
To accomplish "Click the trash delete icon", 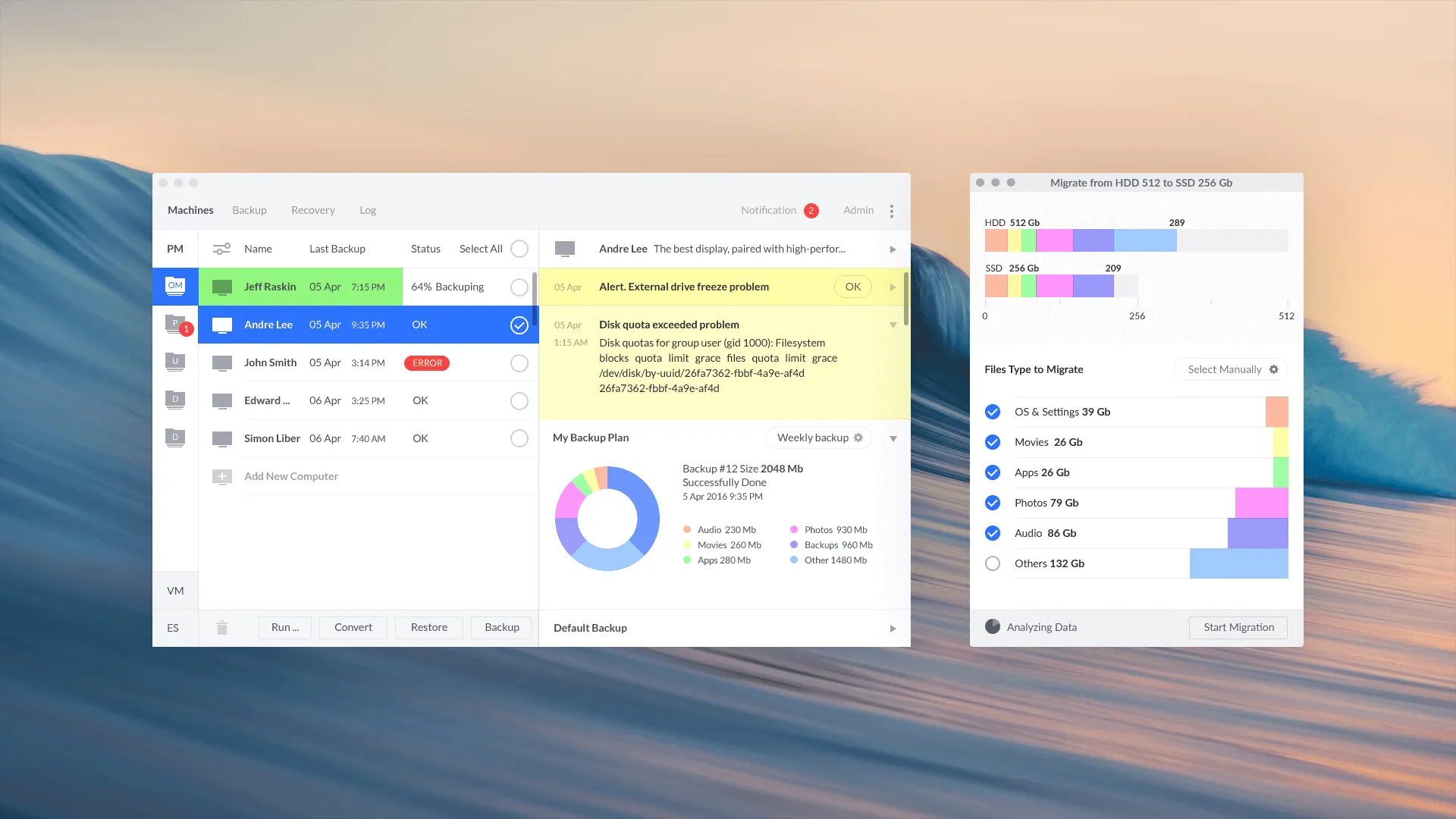I will (221, 627).
